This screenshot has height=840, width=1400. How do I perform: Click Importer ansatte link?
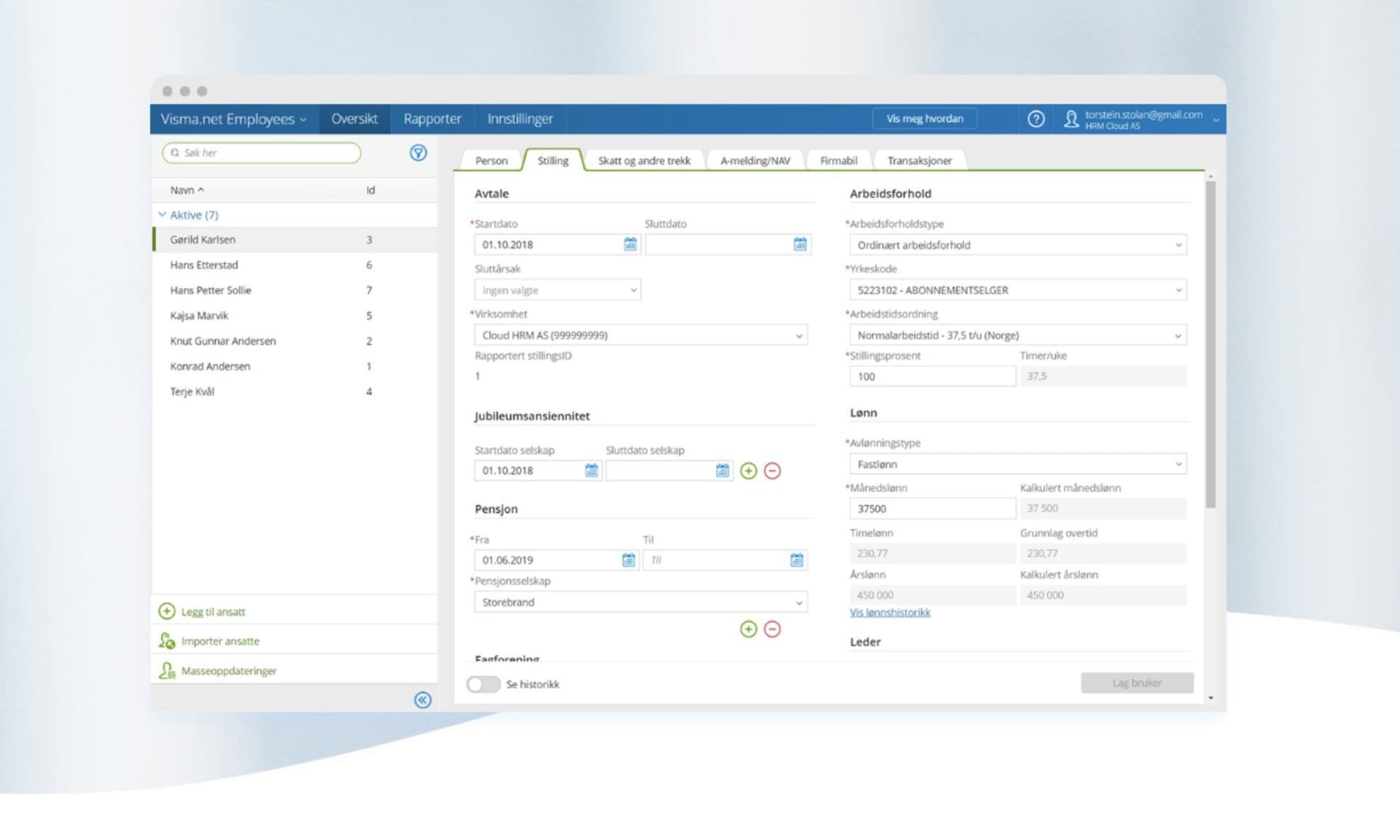click(x=220, y=641)
